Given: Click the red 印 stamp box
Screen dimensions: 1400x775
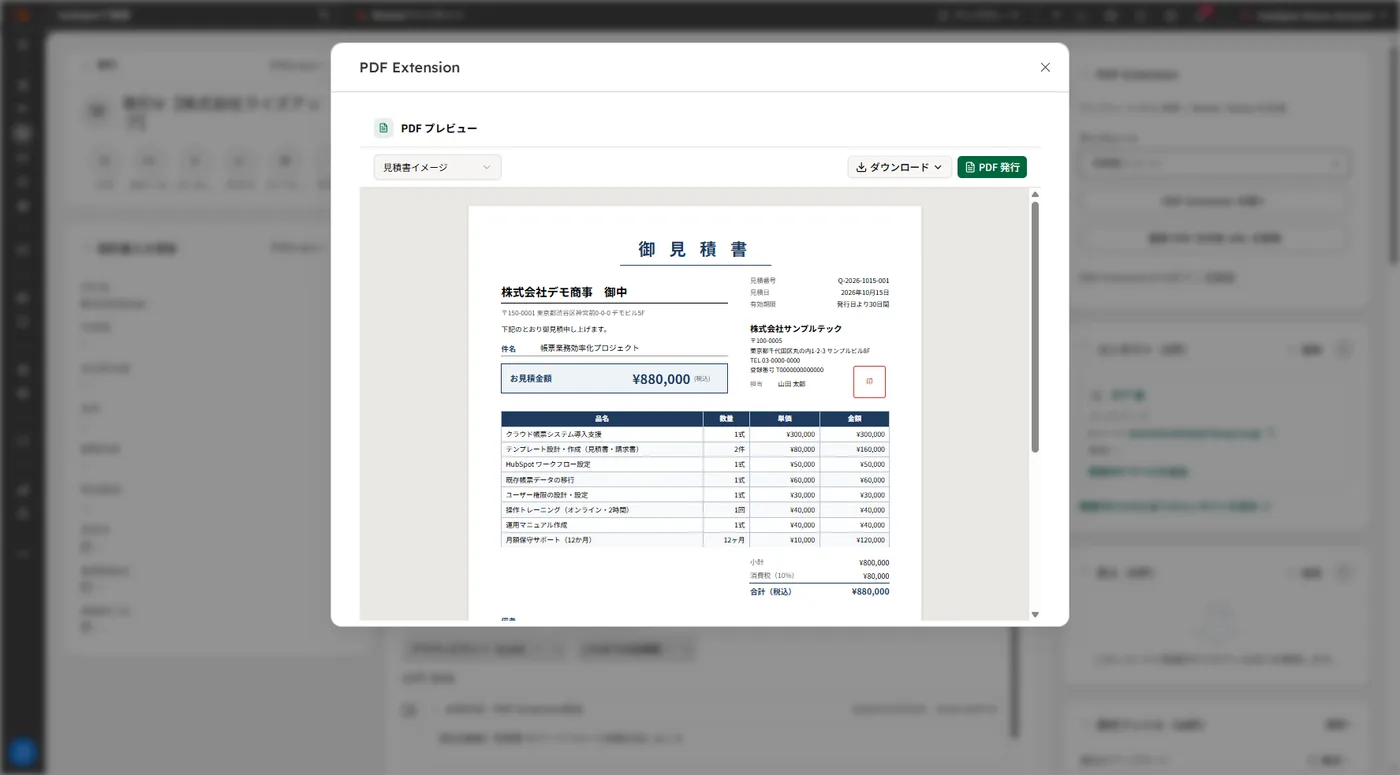Looking at the screenshot, I should pos(869,381).
